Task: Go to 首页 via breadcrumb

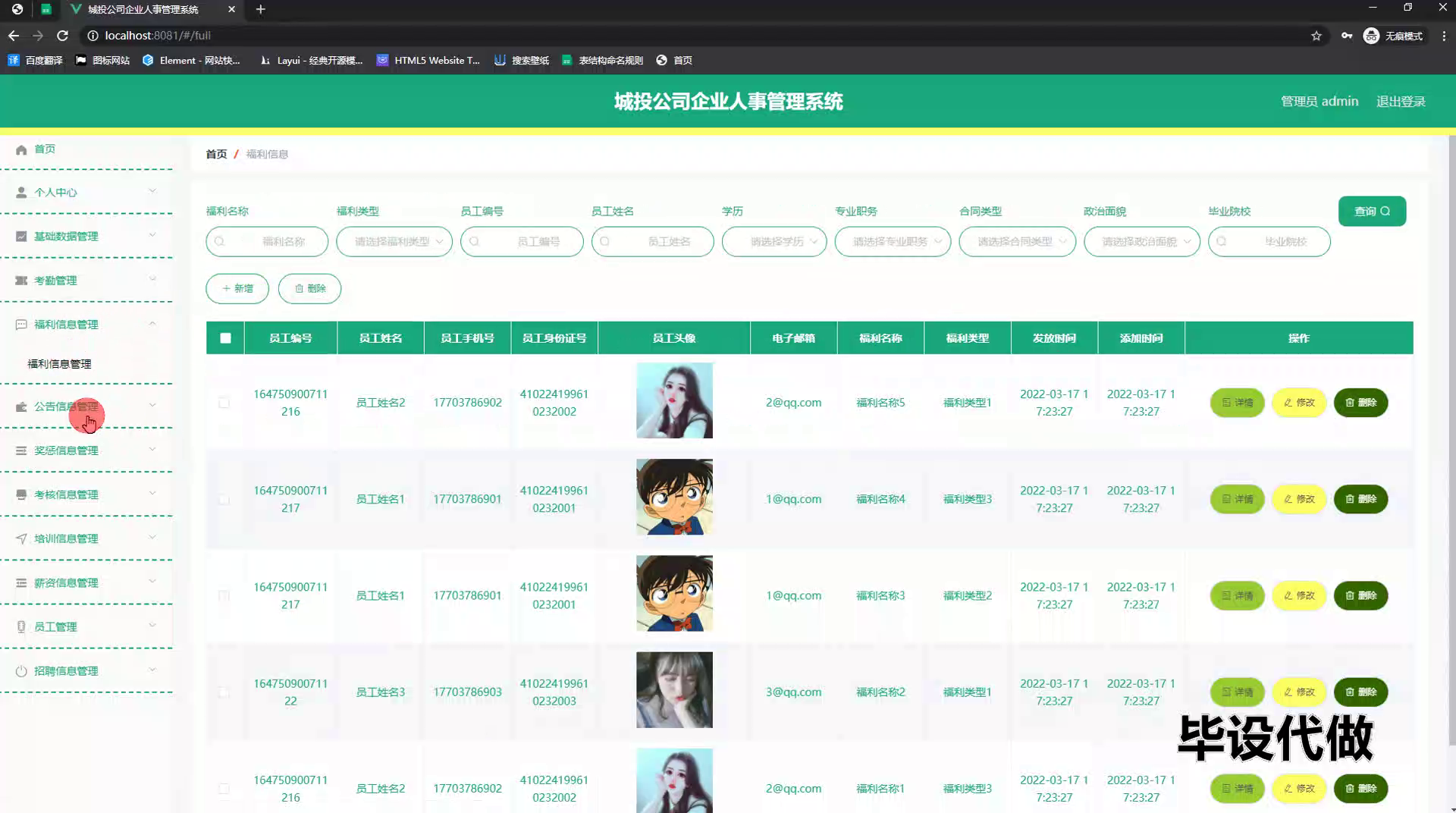Action: click(x=216, y=154)
